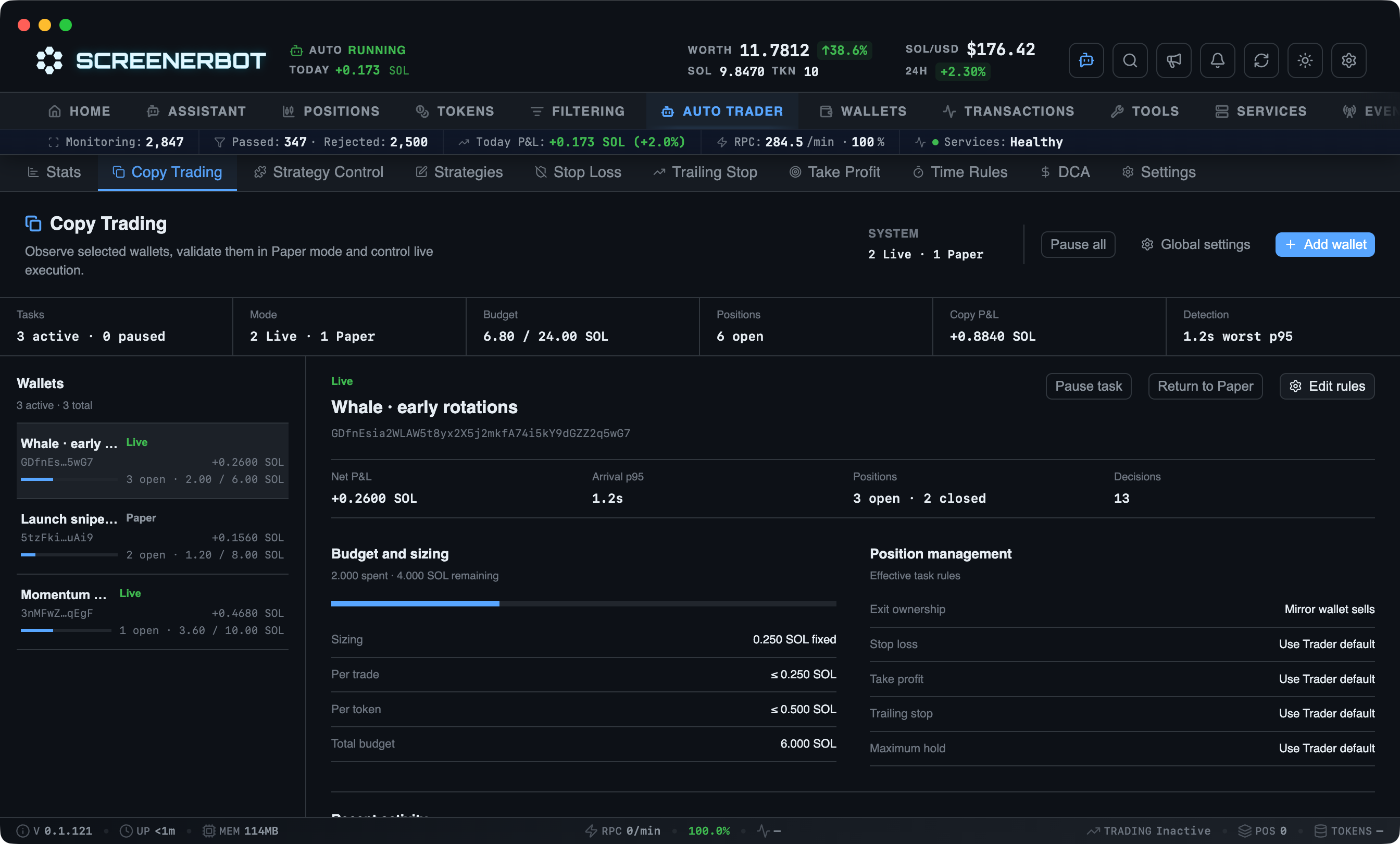The width and height of the screenshot is (1400, 844).
Task: Go to the Positions tab
Action: click(x=331, y=111)
